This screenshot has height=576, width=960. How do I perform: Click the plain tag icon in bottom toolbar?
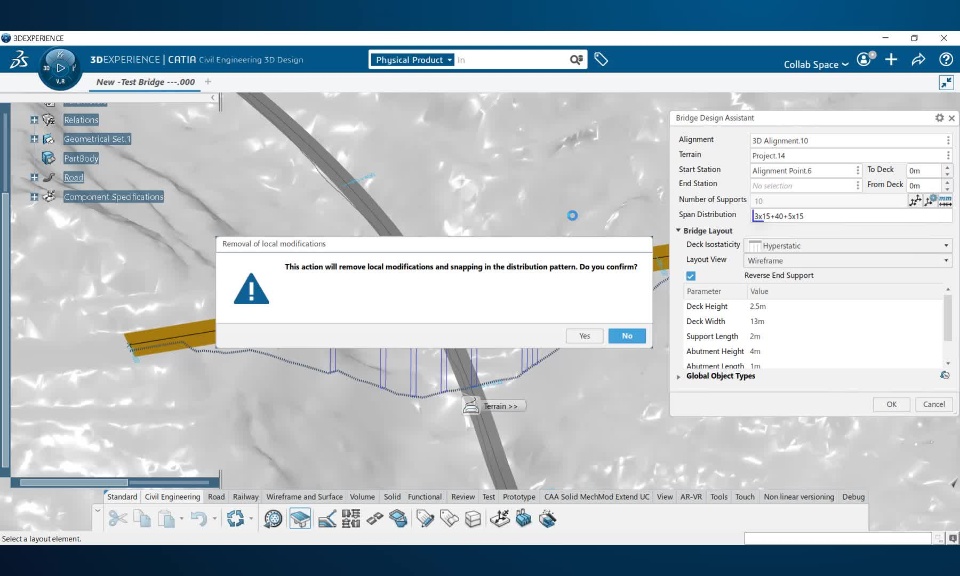click(449, 519)
